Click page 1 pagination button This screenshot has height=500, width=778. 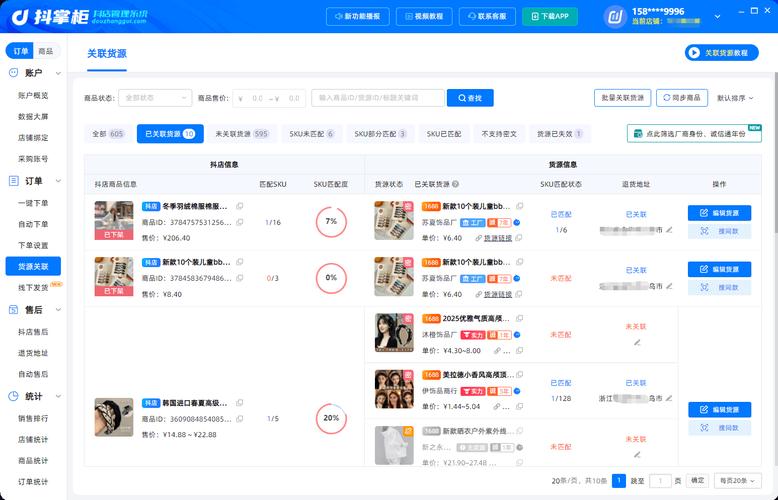619,481
